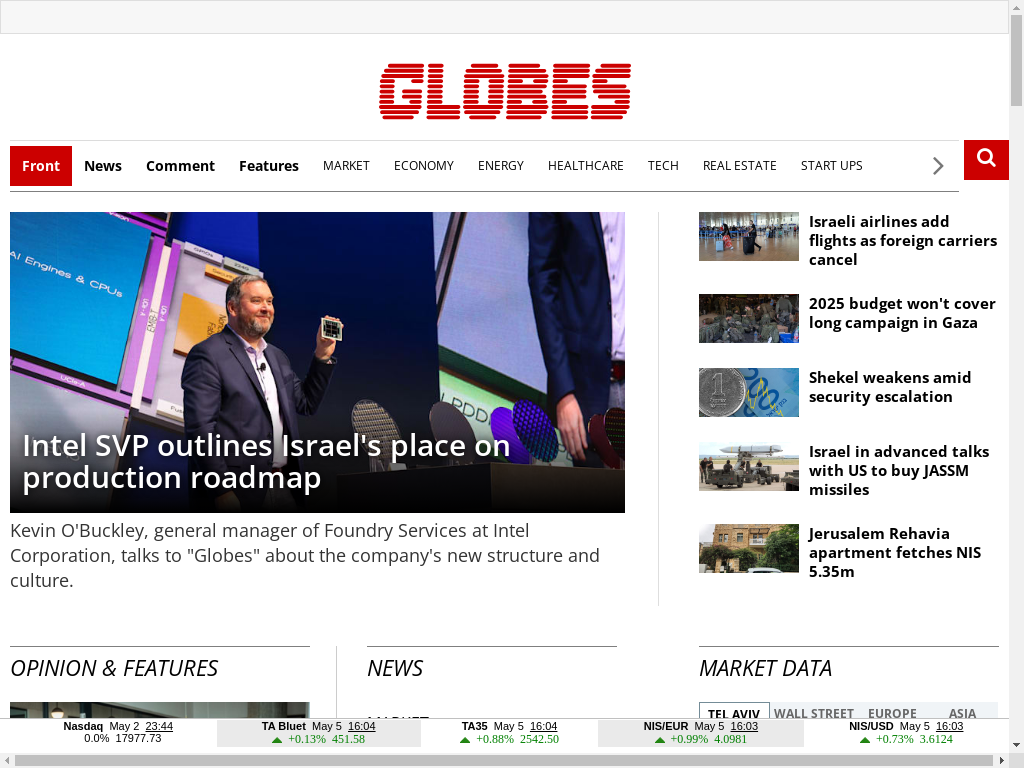
Task: Click the NIS/EUR 16:03 timestamp
Action: 744,726
